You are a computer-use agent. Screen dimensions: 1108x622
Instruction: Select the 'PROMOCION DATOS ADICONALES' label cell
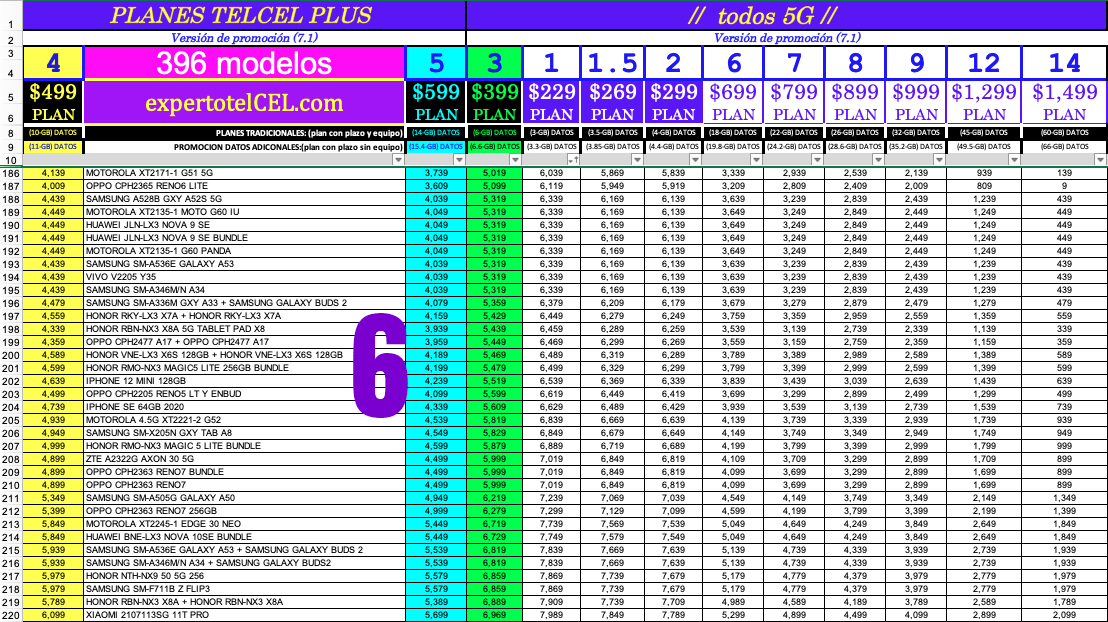coord(244,147)
